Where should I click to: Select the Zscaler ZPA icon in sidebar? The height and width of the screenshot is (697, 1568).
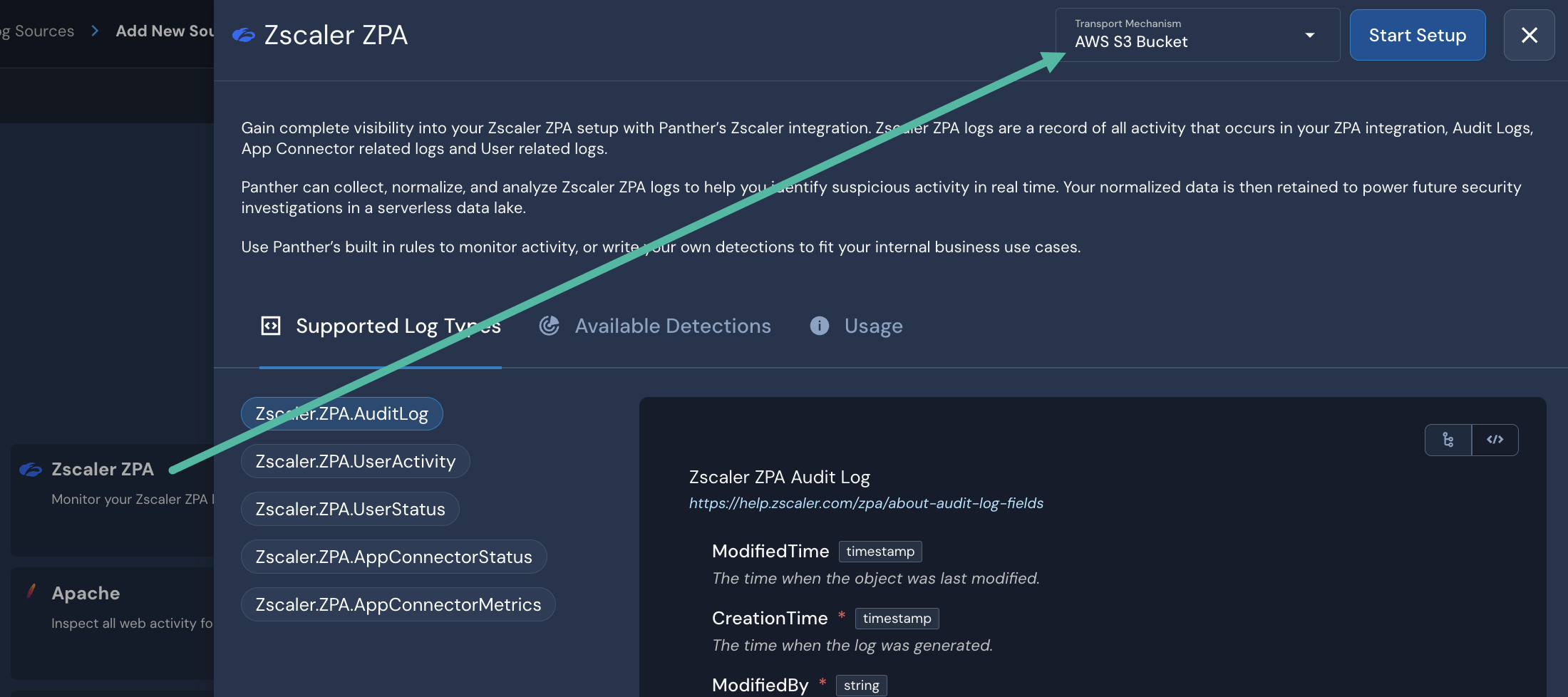[x=31, y=469]
